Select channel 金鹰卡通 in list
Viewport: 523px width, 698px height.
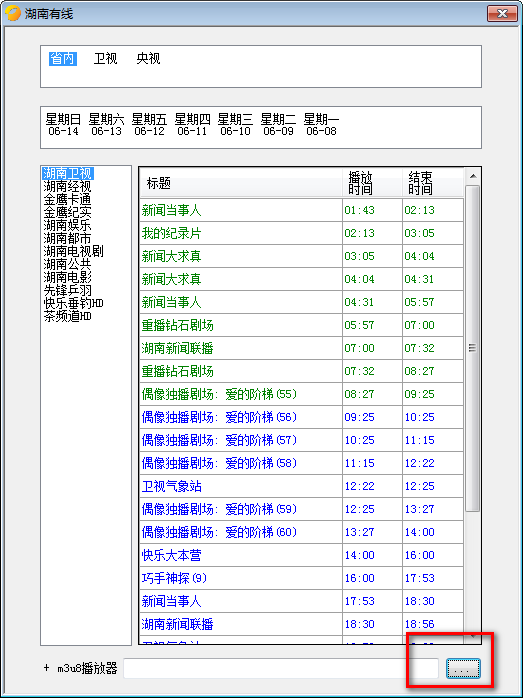tap(68, 199)
